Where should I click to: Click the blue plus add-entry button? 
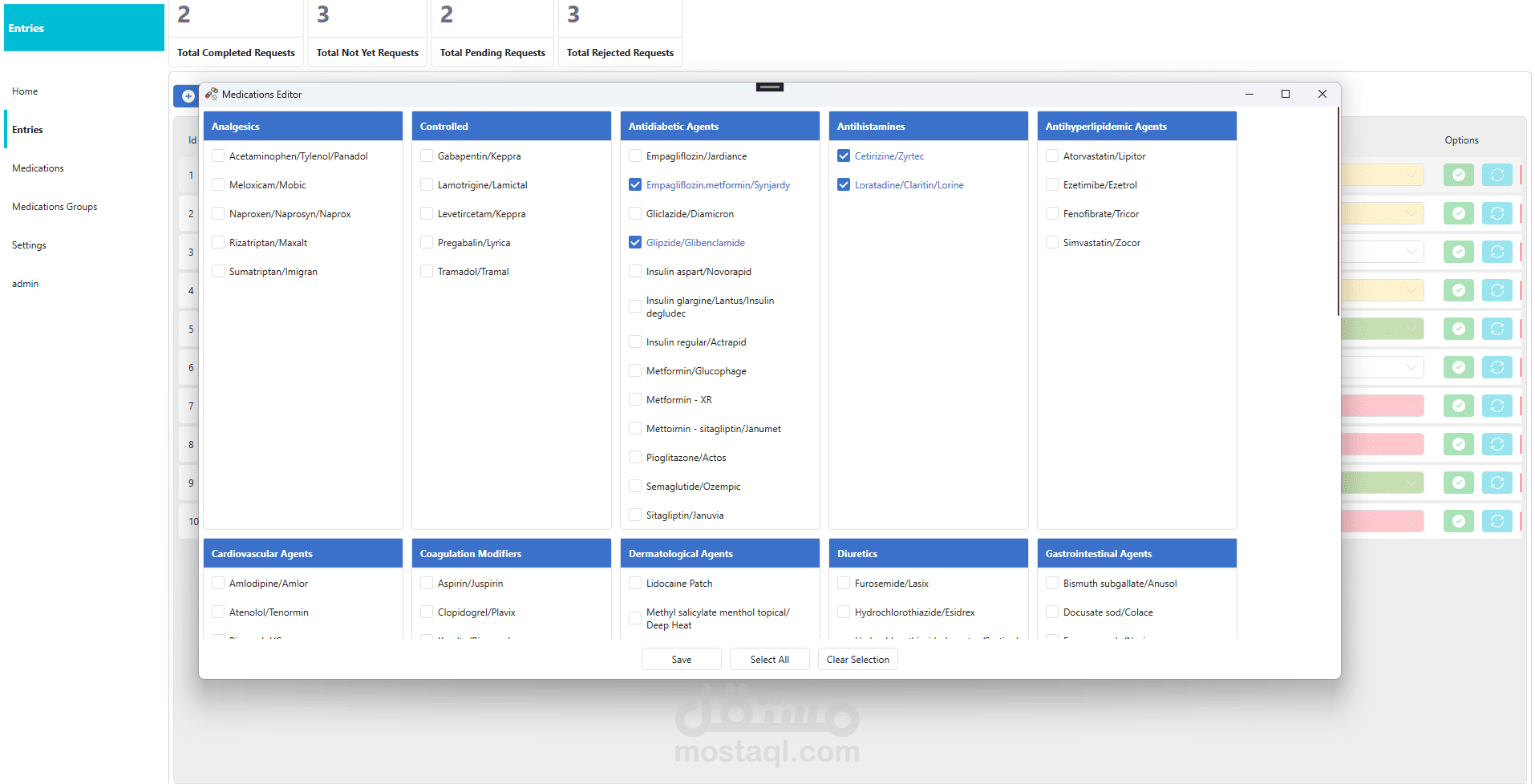coord(188,96)
